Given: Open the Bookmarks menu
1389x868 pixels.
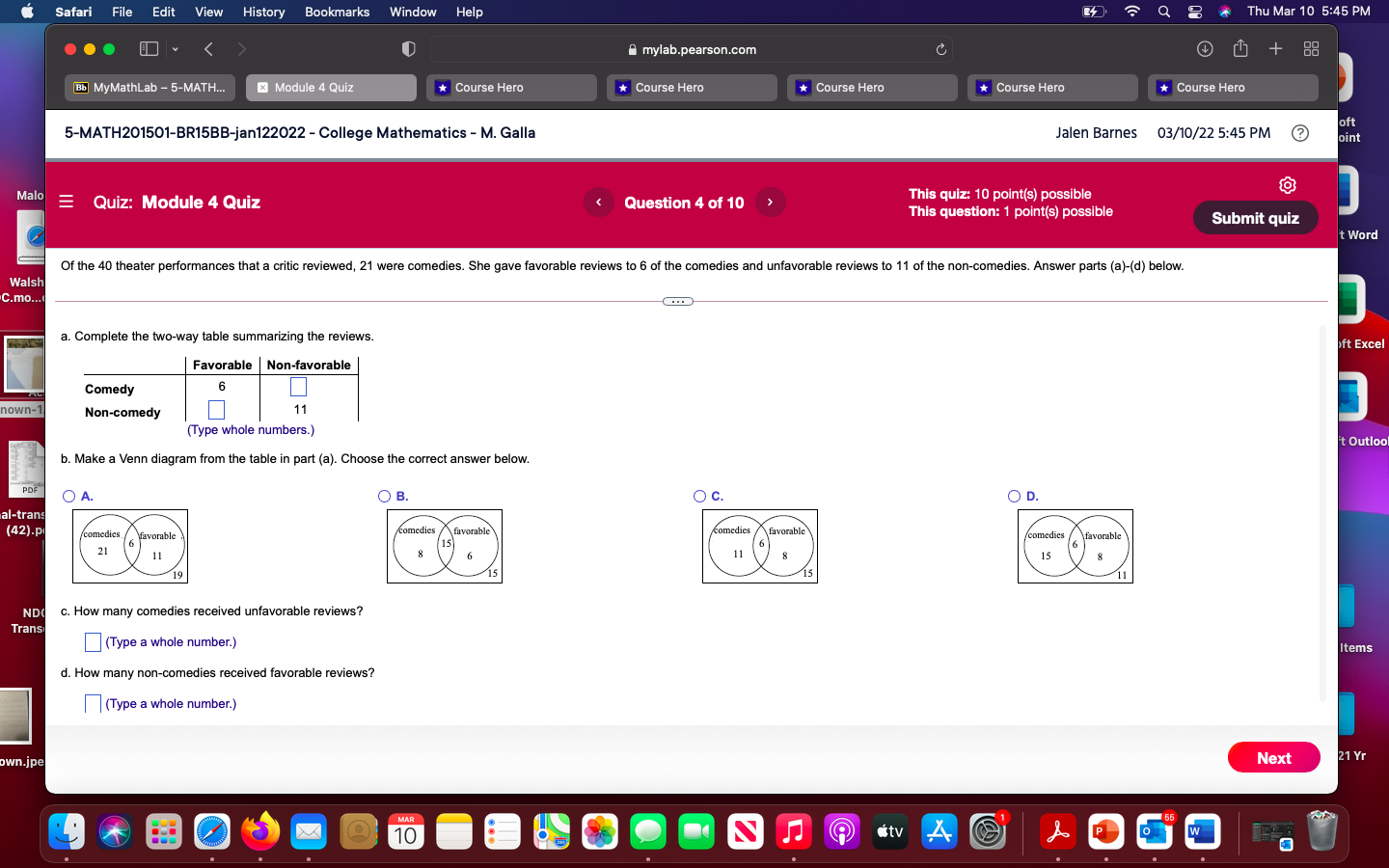Looking at the screenshot, I should [x=337, y=12].
